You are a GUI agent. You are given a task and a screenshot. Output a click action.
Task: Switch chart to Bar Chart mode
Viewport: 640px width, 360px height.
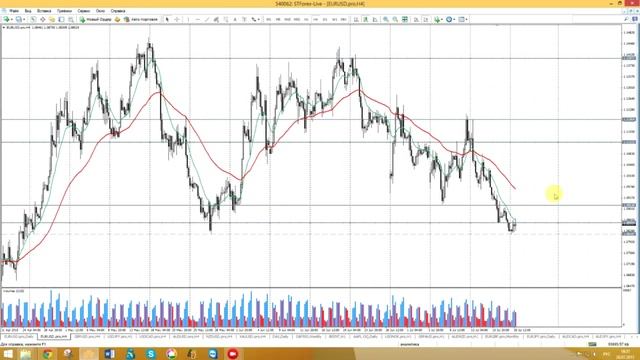[356, 19]
